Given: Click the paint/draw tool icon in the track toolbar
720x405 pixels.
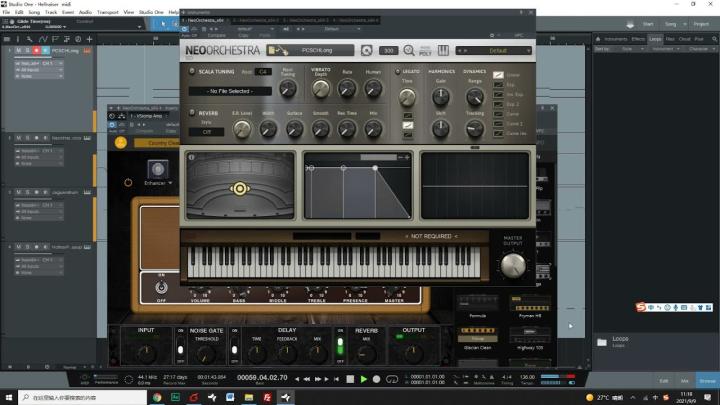Looking at the screenshot, I should click(29, 39).
